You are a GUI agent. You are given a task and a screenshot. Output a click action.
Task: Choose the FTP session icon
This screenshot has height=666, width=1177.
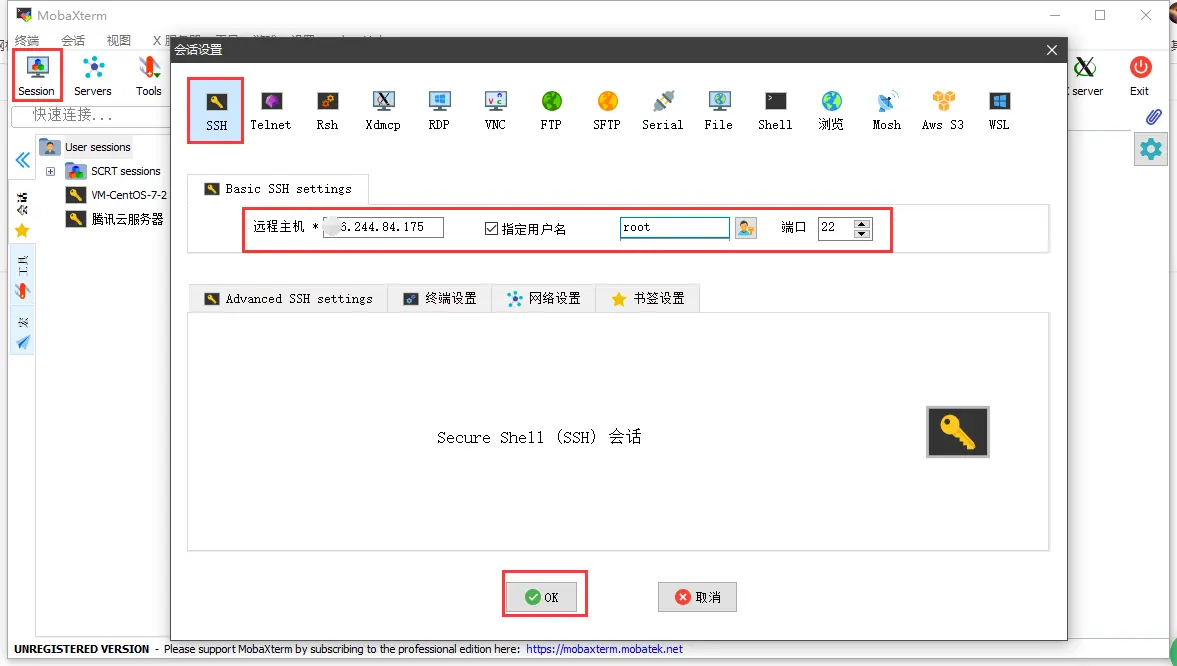(551, 110)
